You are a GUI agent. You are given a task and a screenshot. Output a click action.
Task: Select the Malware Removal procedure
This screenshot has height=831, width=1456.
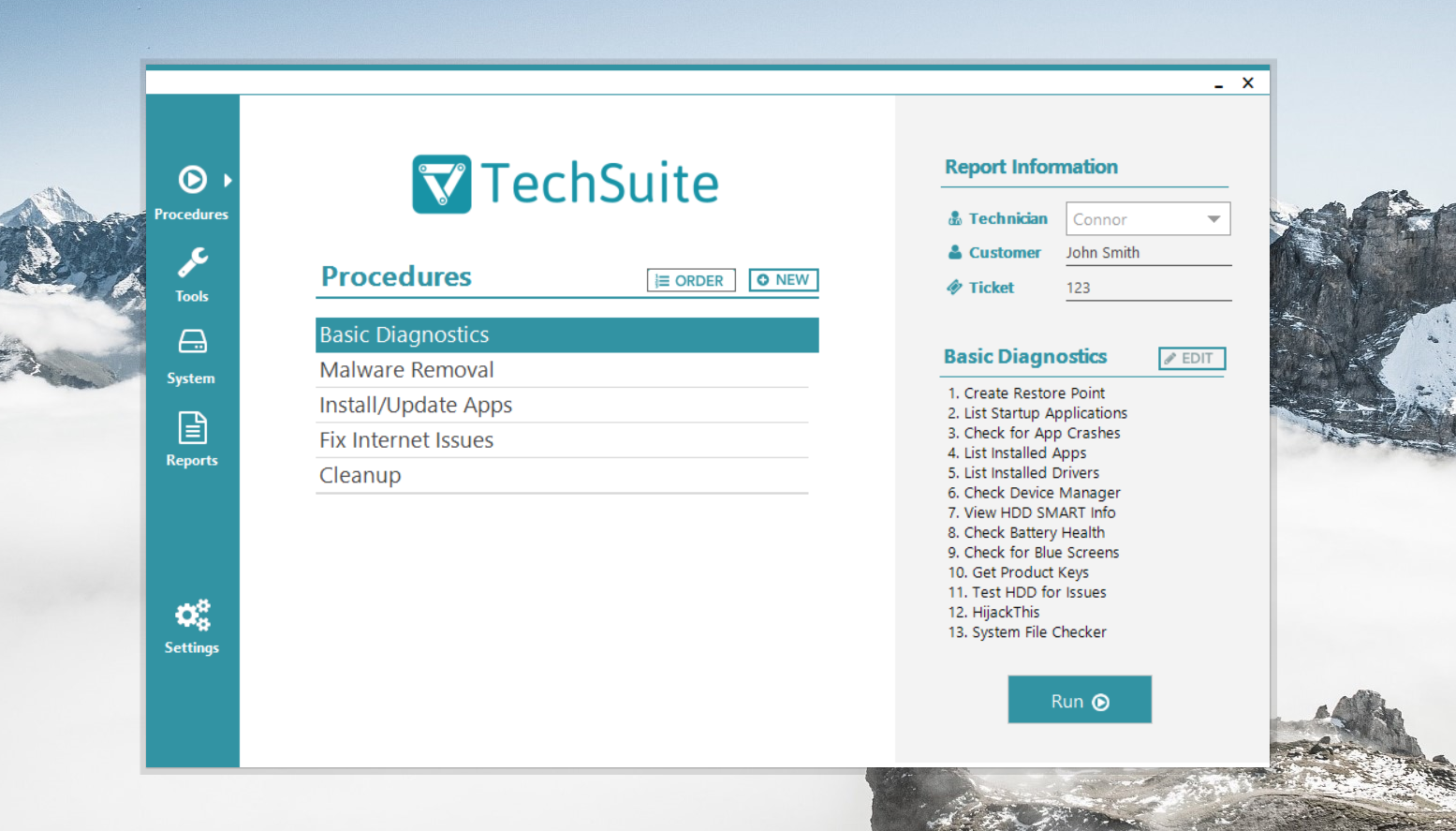[x=562, y=370]
